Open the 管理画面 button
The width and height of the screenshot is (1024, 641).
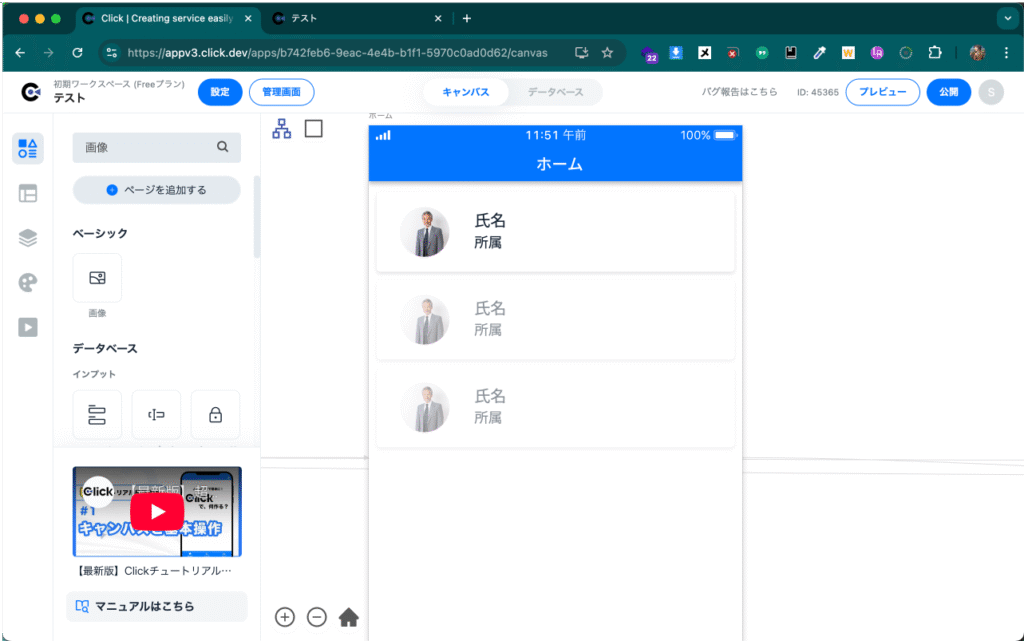(x=281, y=92)
